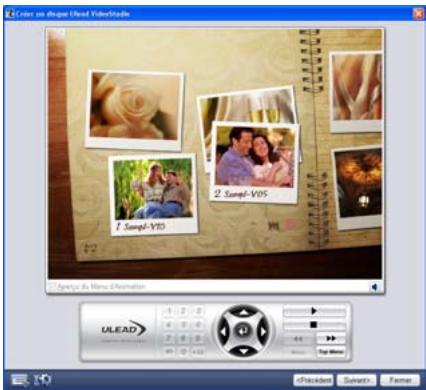Proceed with the Suivant button
This screenshot has width=426, height=390.
pos(356,380)
